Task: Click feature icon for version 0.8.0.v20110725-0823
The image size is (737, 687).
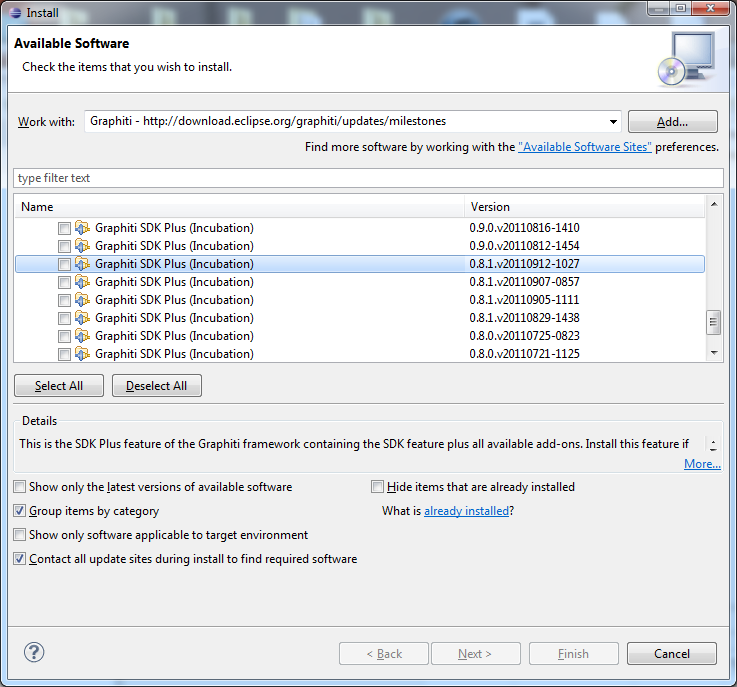Action: [x=82, y=336]
